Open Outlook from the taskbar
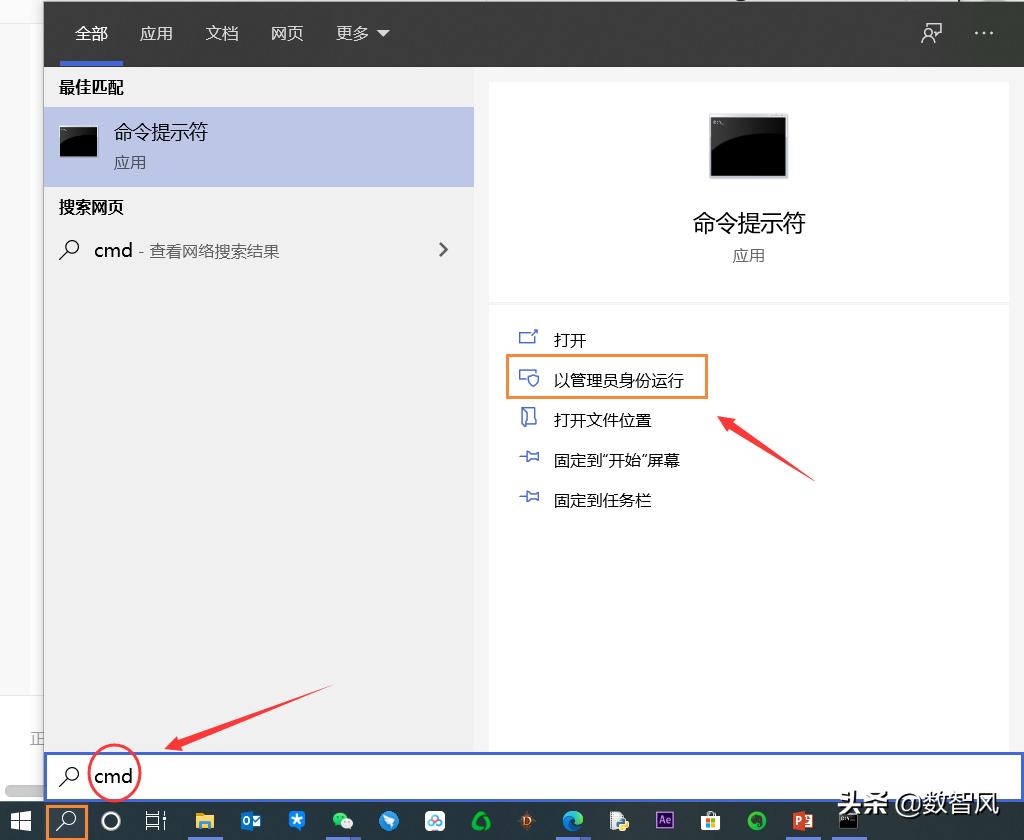 tap(250, 822)
